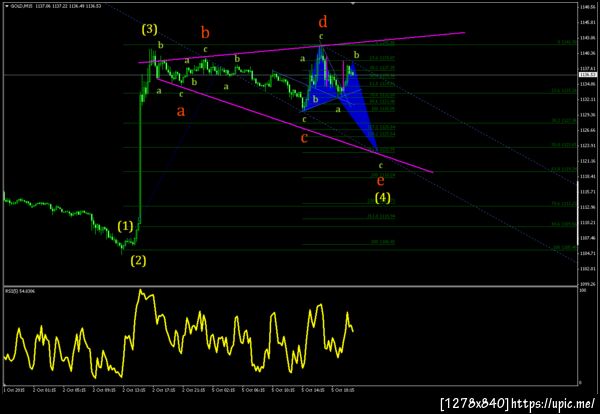
Task: Click the RSI scale value 100
Action: point(582,291)
